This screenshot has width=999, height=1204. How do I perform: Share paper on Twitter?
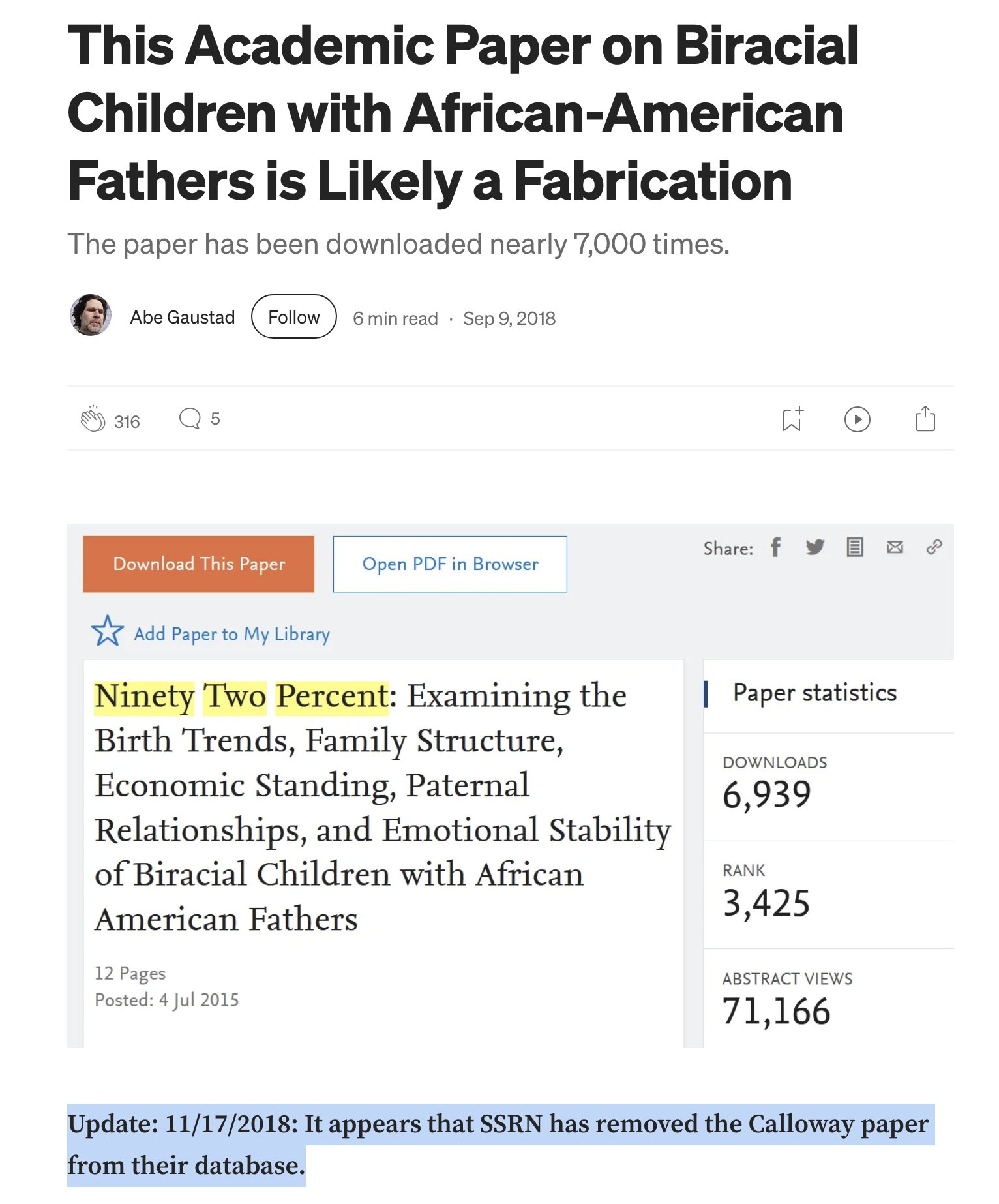click(814, 547)
